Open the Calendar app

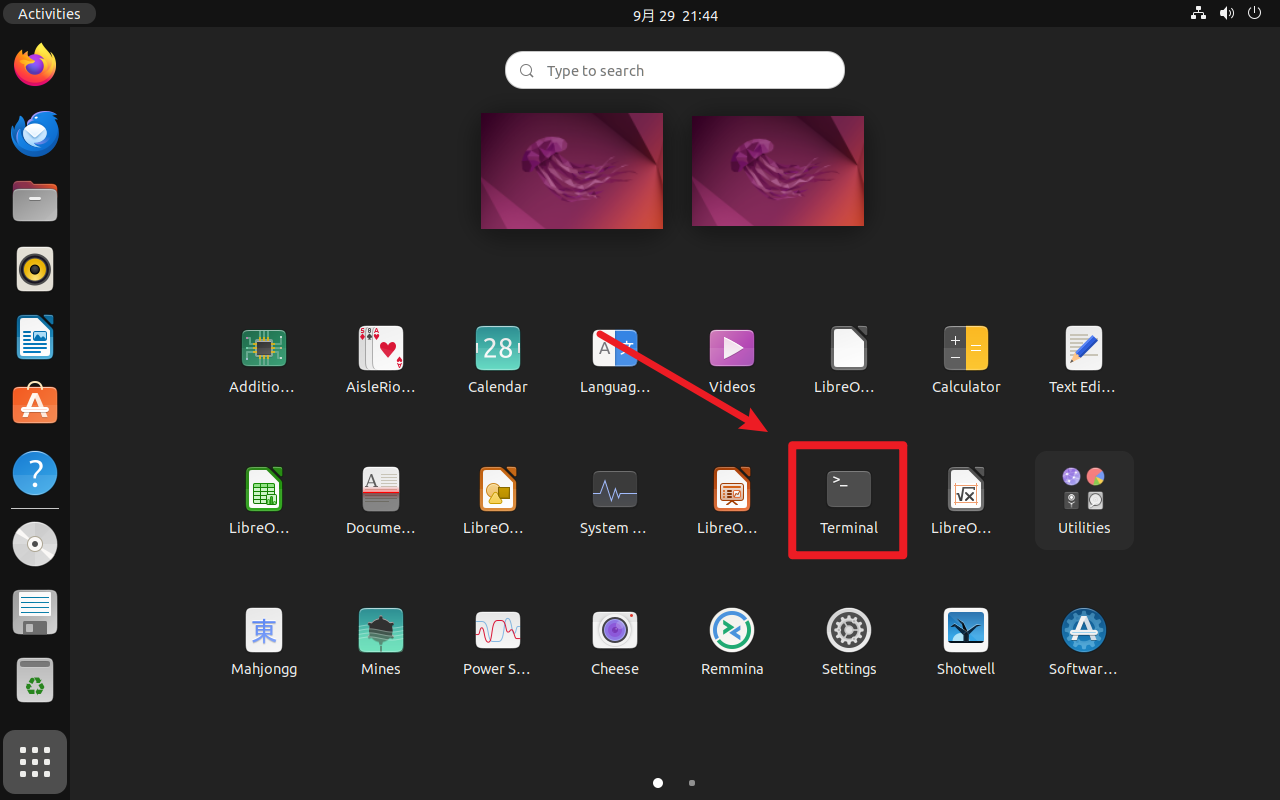pyautogui.click(x=498, y=348)
